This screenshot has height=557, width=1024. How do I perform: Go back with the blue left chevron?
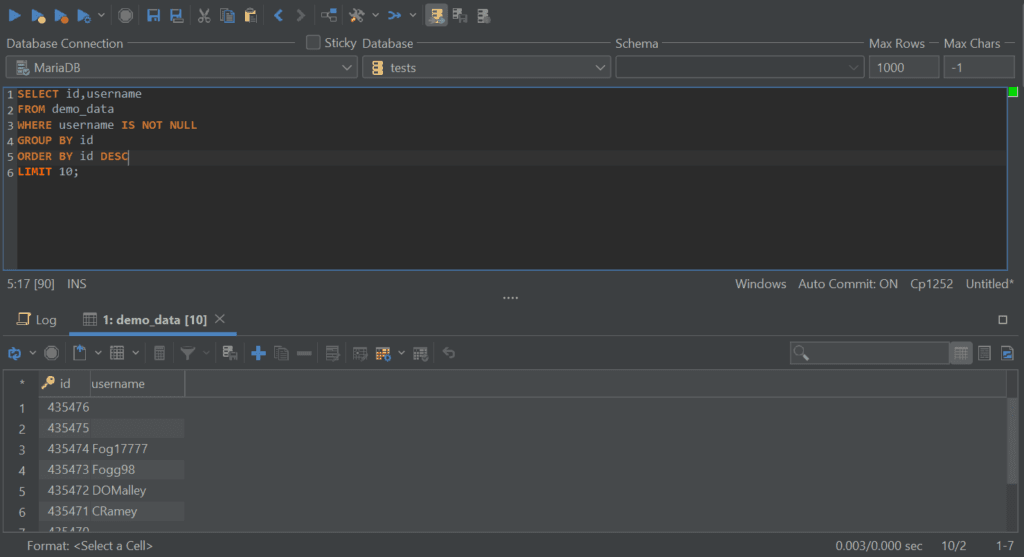(x=278, y=15)
